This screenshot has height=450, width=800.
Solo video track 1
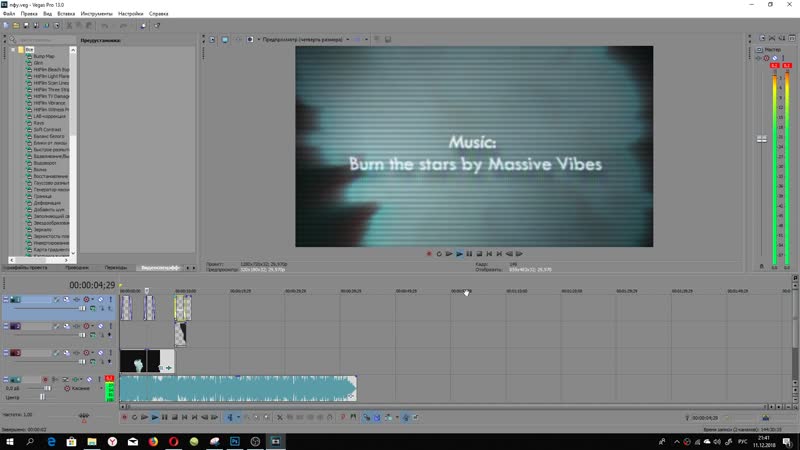(111, 299)
